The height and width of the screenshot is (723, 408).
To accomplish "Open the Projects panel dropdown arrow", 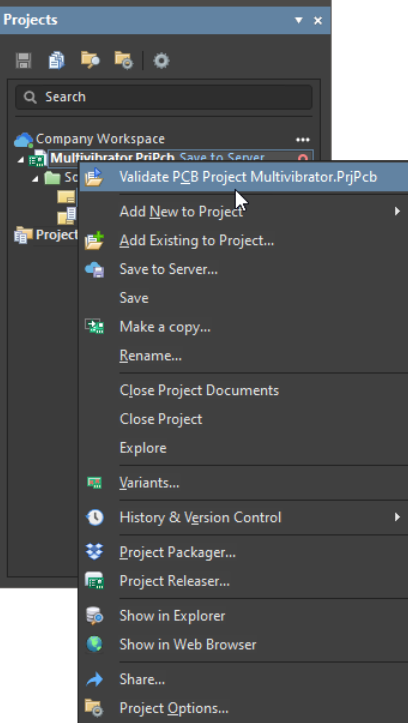I will point(299,20).
